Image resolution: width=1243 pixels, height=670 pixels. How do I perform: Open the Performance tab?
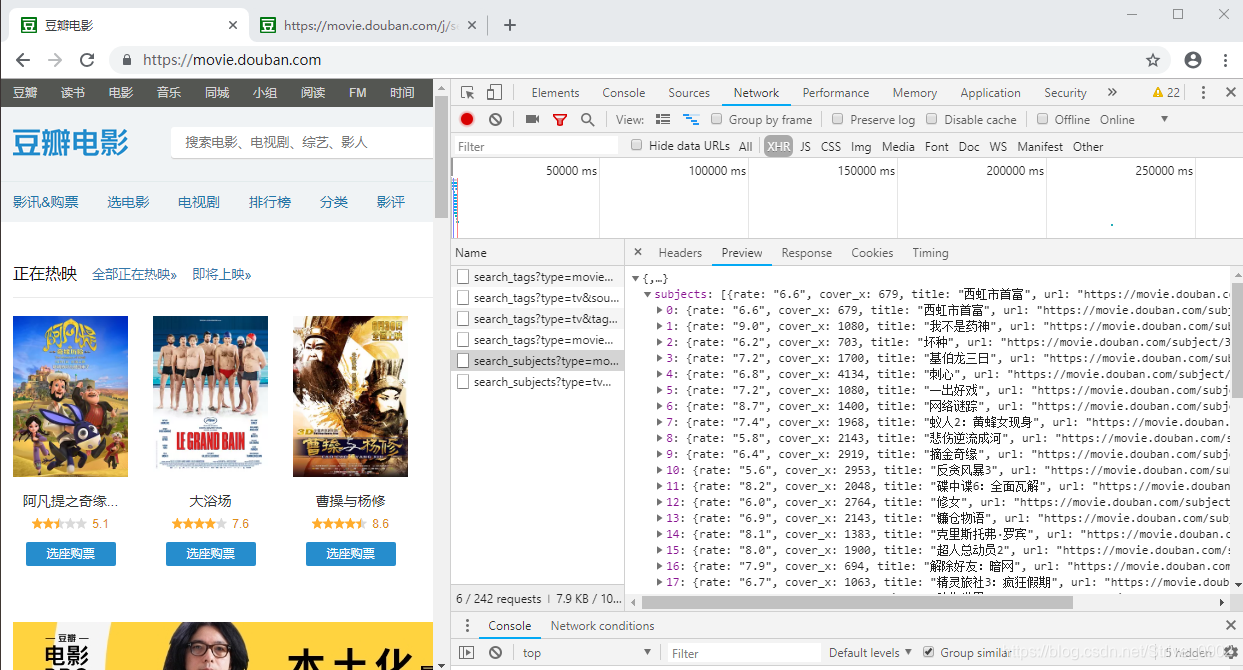point(836,92)
